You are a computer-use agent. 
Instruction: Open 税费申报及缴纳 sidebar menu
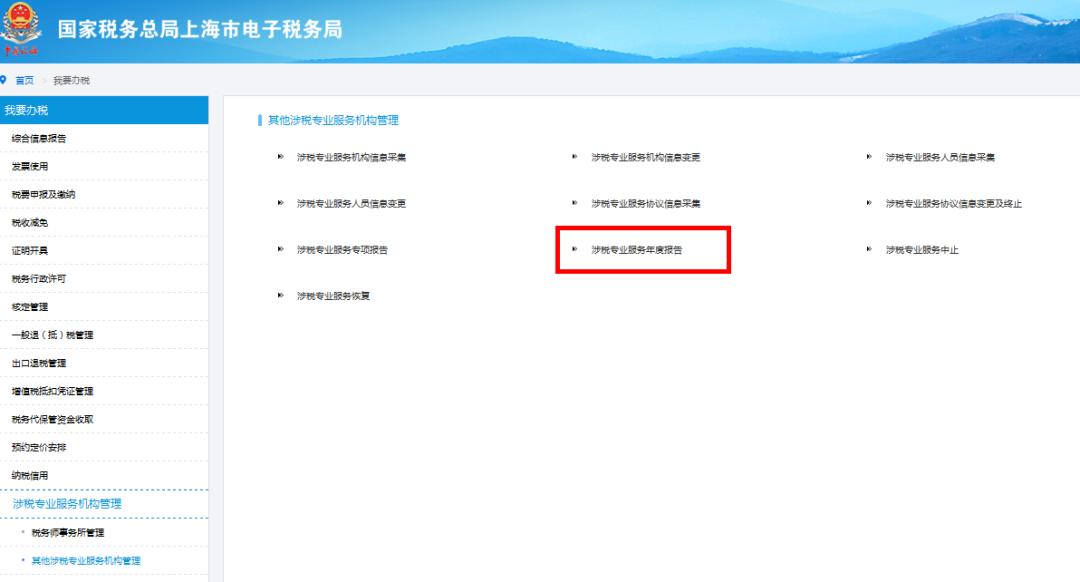pos(43,194)
